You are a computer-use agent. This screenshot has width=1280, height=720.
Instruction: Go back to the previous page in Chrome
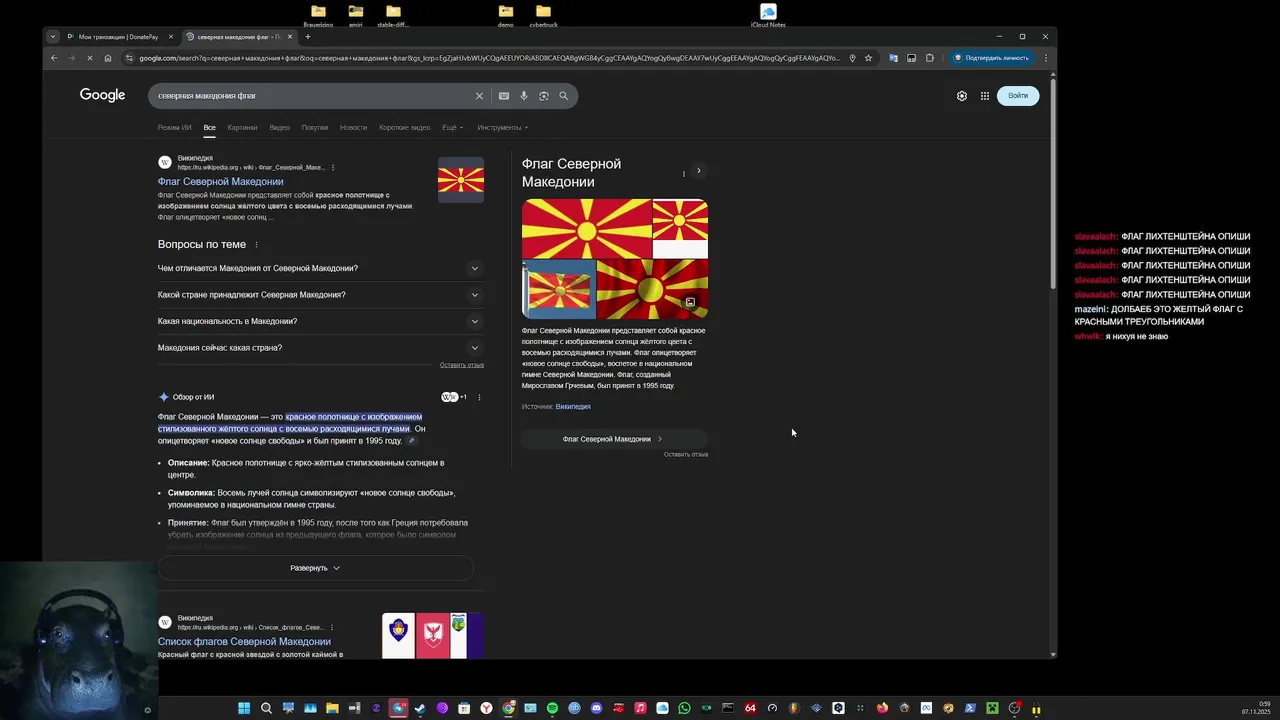click(x=54, y=58)
